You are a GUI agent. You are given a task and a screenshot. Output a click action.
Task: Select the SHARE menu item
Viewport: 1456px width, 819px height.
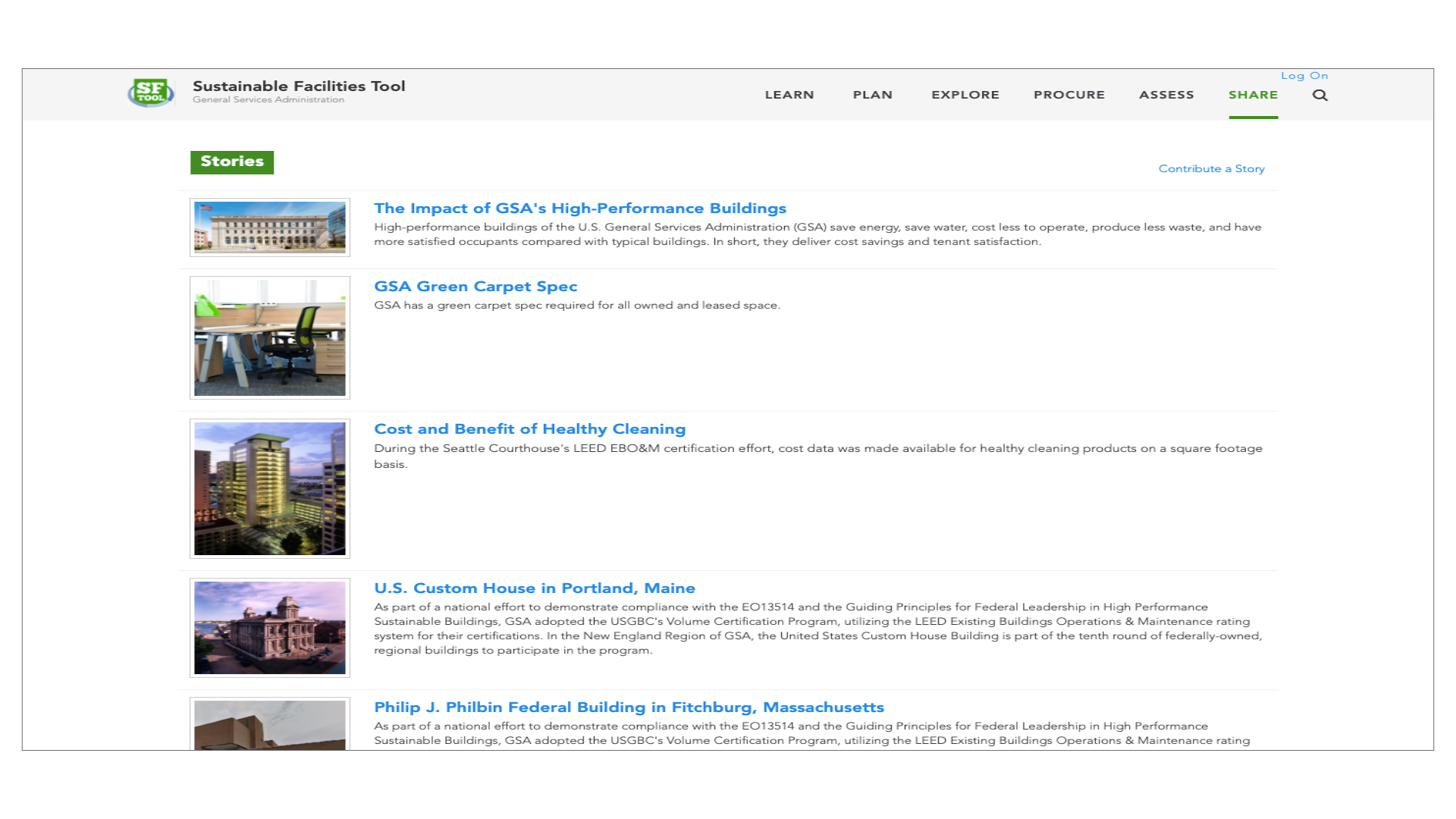pos(1253,95)
